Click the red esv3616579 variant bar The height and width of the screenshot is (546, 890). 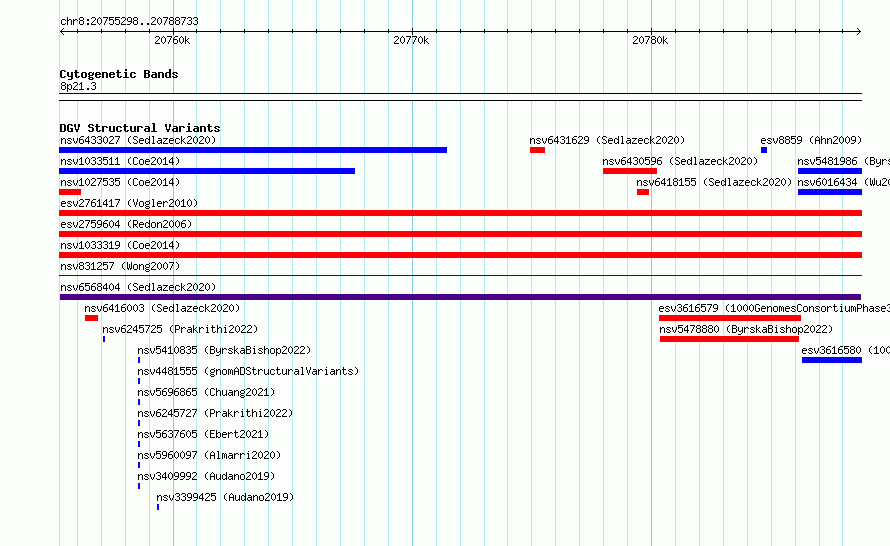pos(730,318)
